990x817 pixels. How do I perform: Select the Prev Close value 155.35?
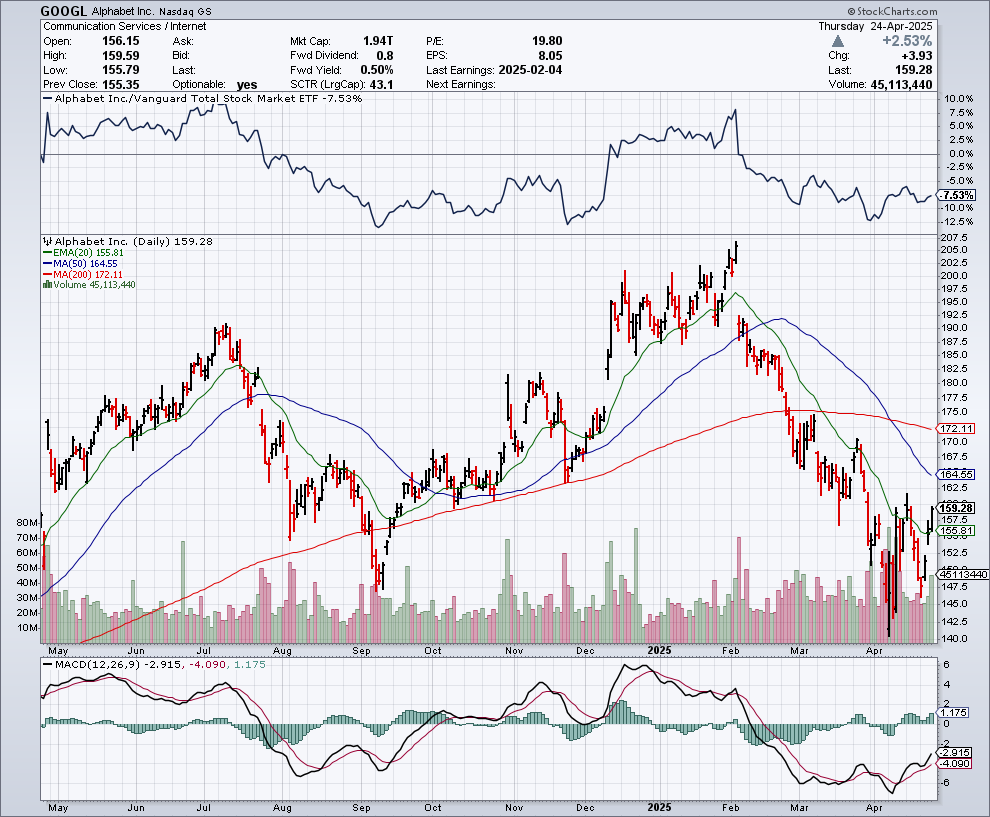(x=121, y=85)
